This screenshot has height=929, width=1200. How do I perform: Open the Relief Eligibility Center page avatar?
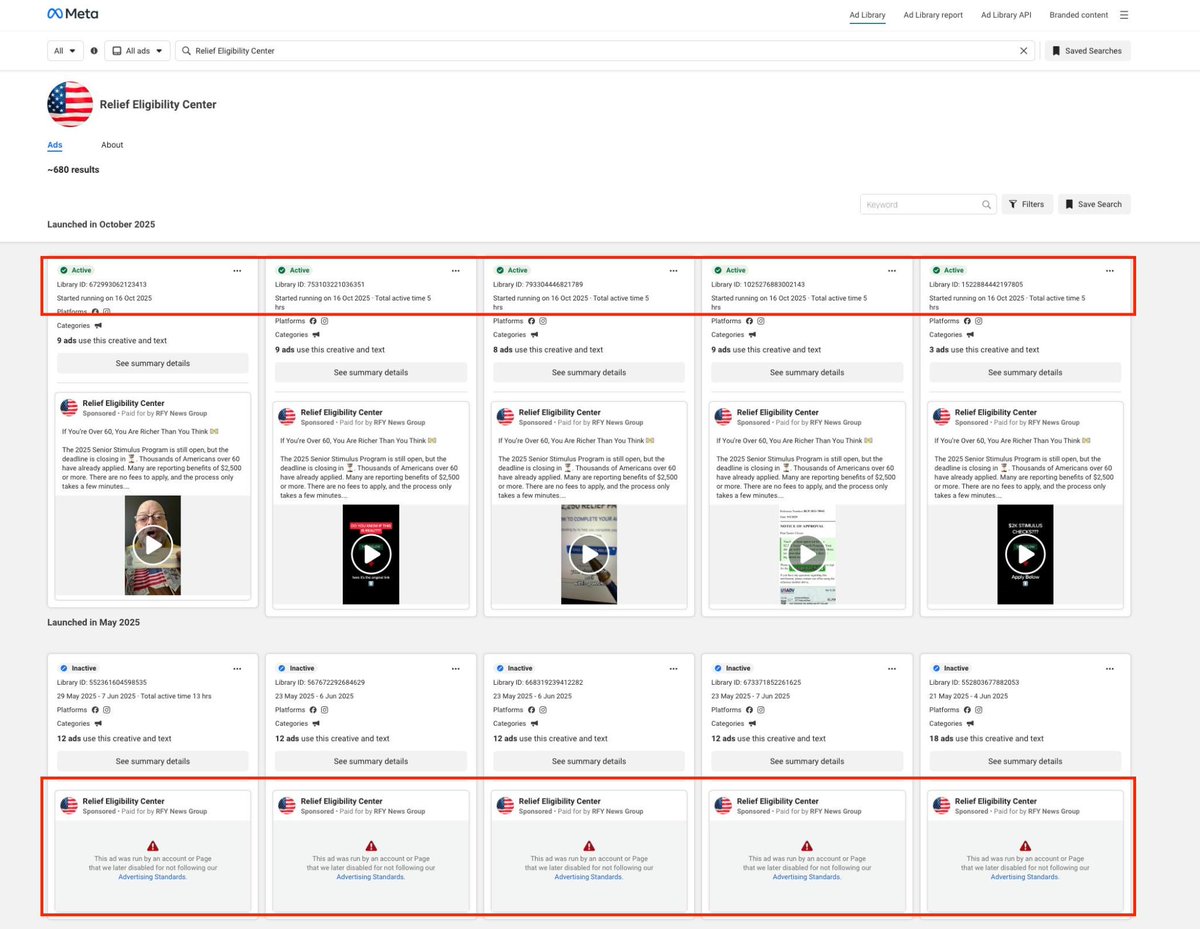coord(70,104)
